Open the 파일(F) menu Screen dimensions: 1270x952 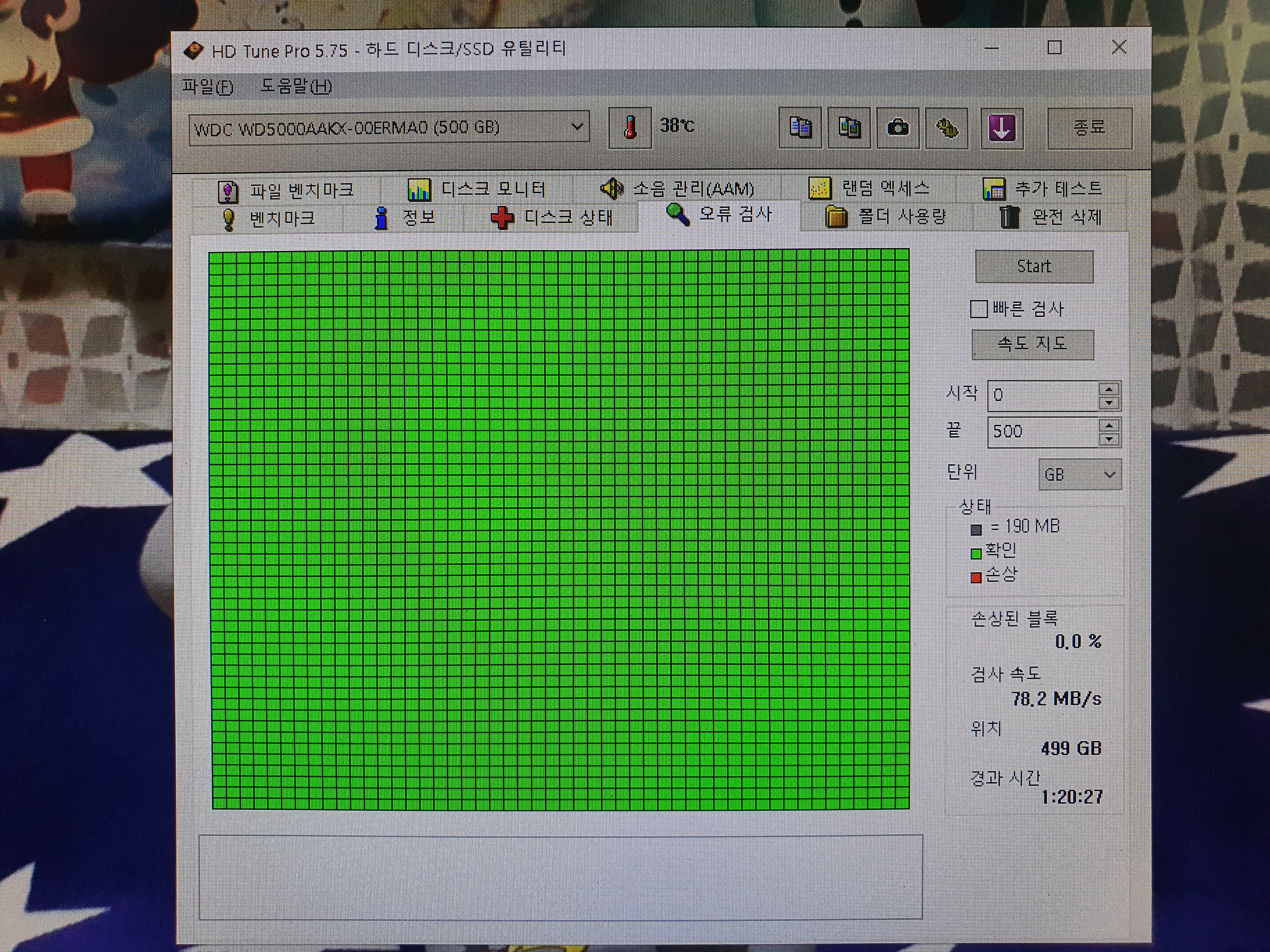(x=208, y=86)
